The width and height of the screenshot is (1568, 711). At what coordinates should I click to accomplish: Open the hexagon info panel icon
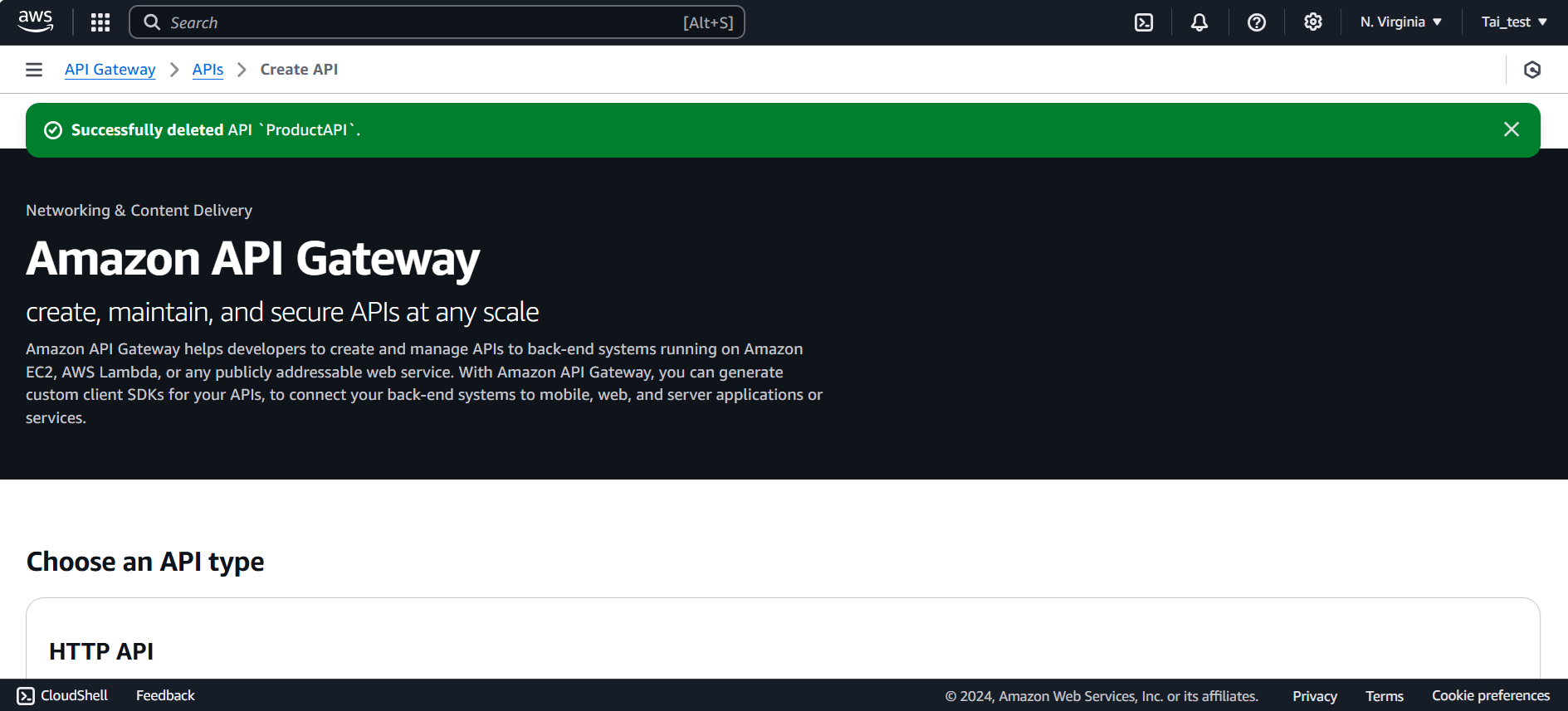pyautogui.click(x=1532, y=70)
